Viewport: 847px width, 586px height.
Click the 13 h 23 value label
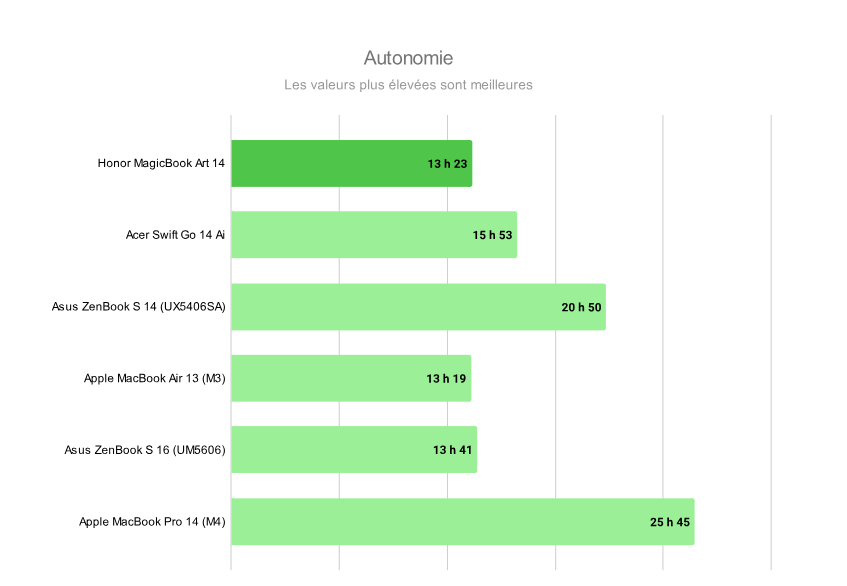(447, 163)
